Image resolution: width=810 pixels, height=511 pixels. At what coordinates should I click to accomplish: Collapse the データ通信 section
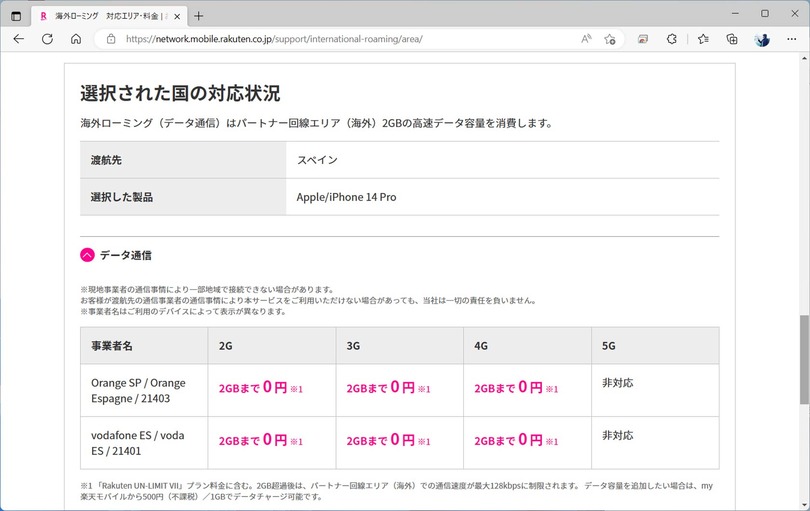click(87, 255)
